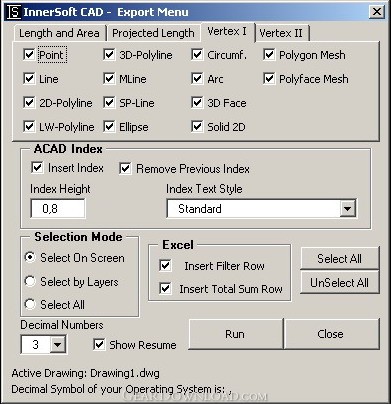The image size is (391, 404).
Task: Choose the Select by Layers radio button
Action: click(30, 281)
